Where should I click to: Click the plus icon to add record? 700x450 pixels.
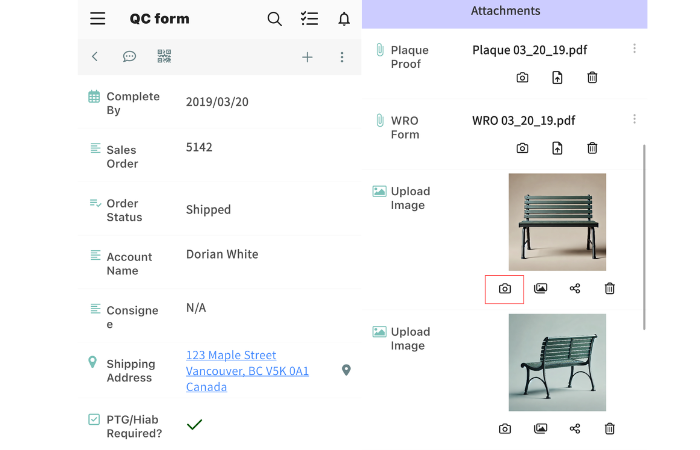pos(307,57)
